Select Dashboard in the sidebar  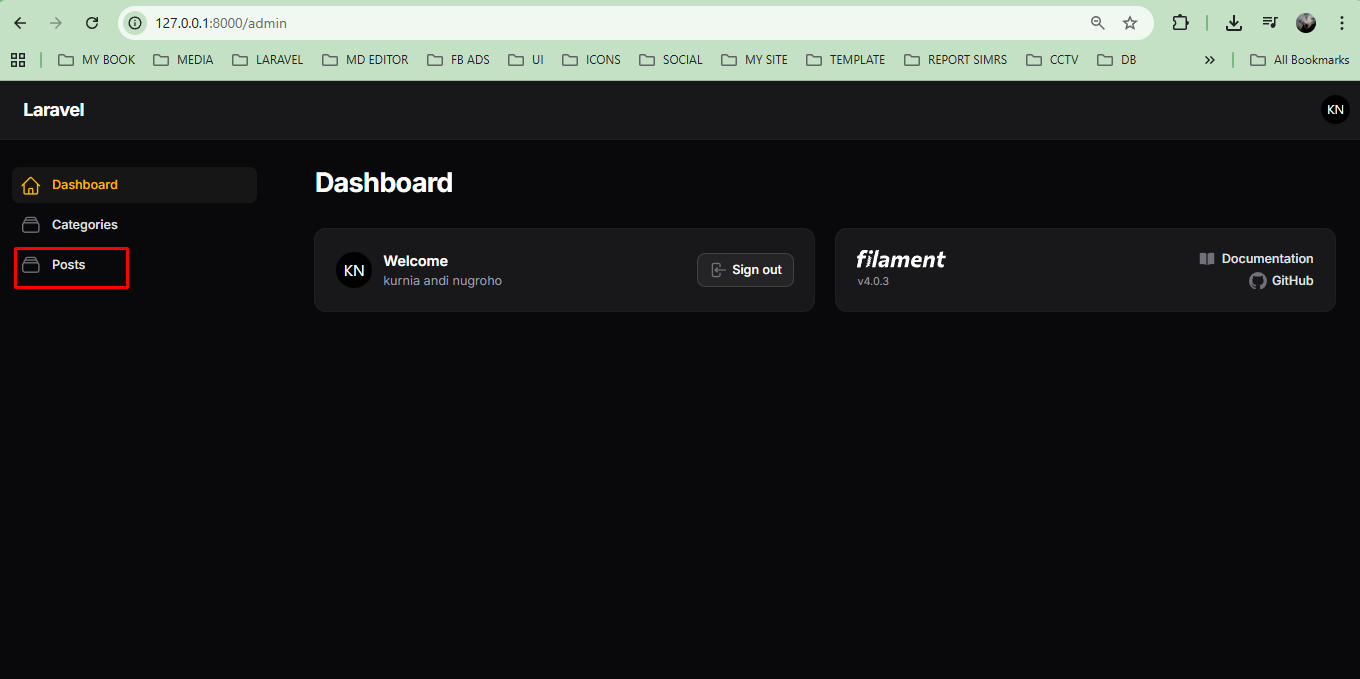click(x=85, y=185)
